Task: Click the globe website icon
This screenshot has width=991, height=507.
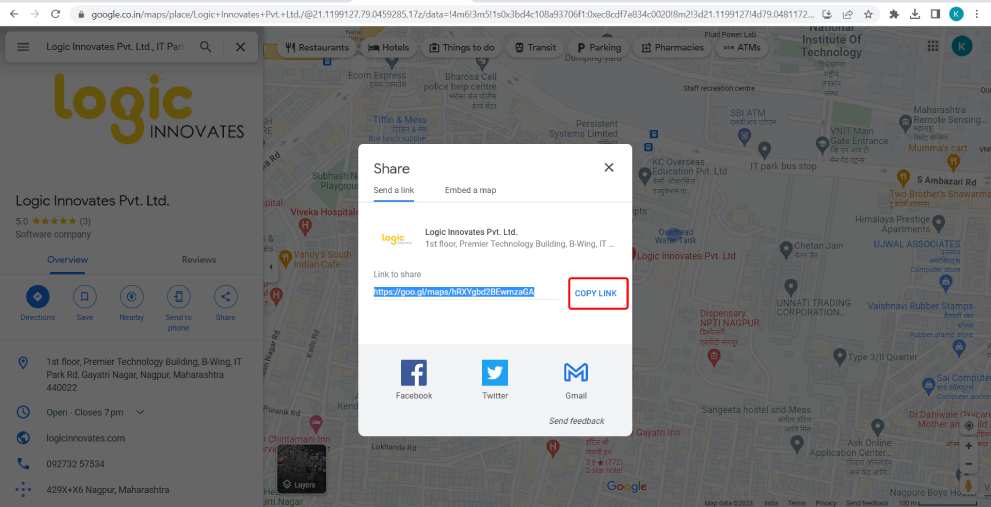Action: (23, 438)
